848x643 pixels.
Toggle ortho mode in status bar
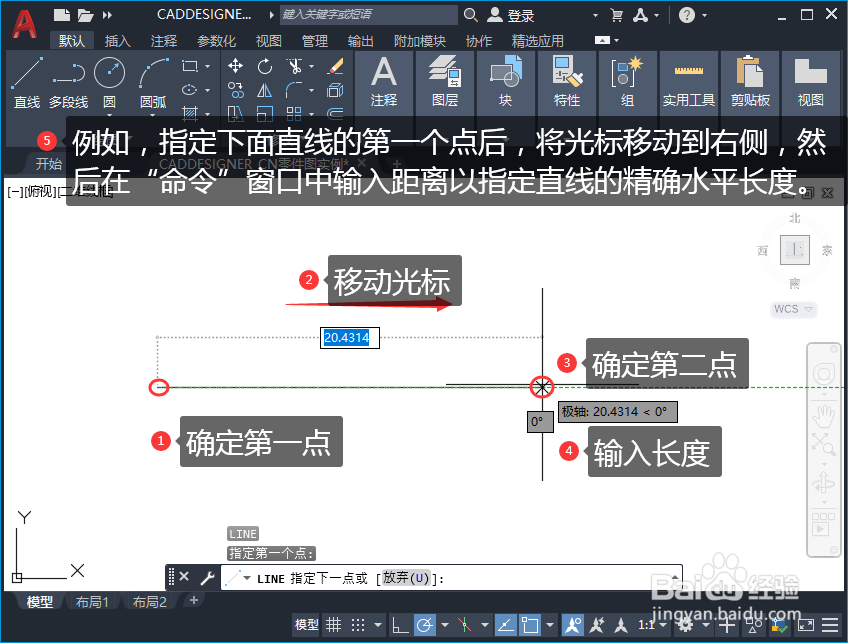coord(400,625)
